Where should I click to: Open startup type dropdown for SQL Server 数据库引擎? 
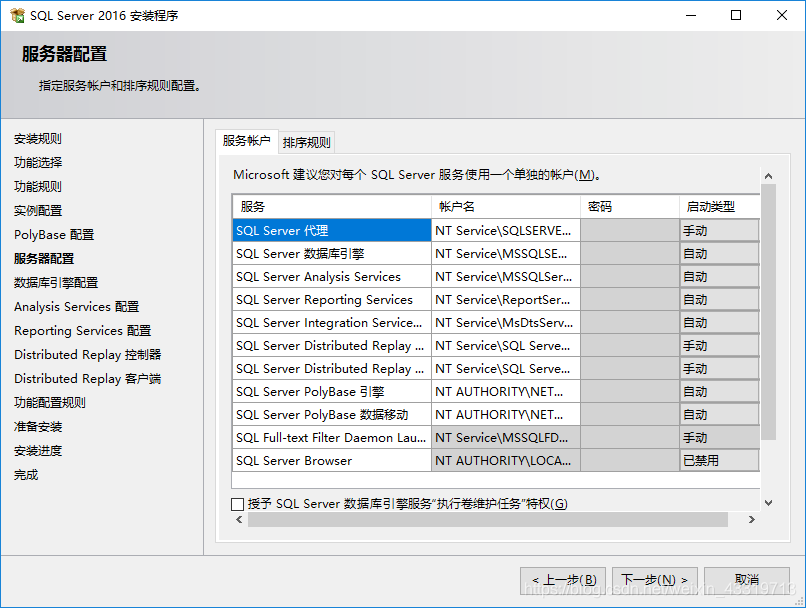[720, 254]
